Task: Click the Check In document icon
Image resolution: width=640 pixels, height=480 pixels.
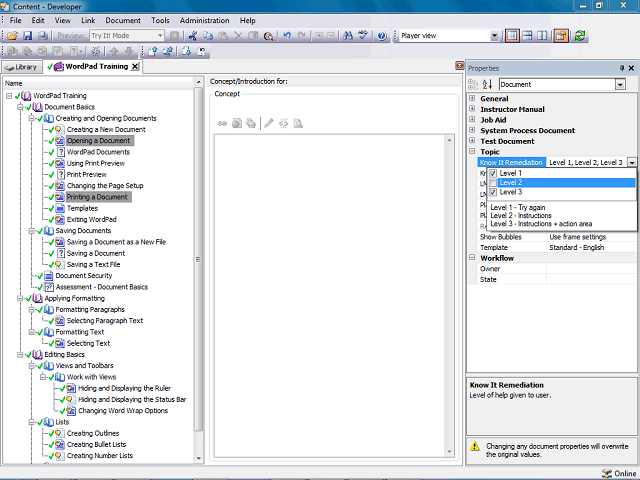Action: 153,51
